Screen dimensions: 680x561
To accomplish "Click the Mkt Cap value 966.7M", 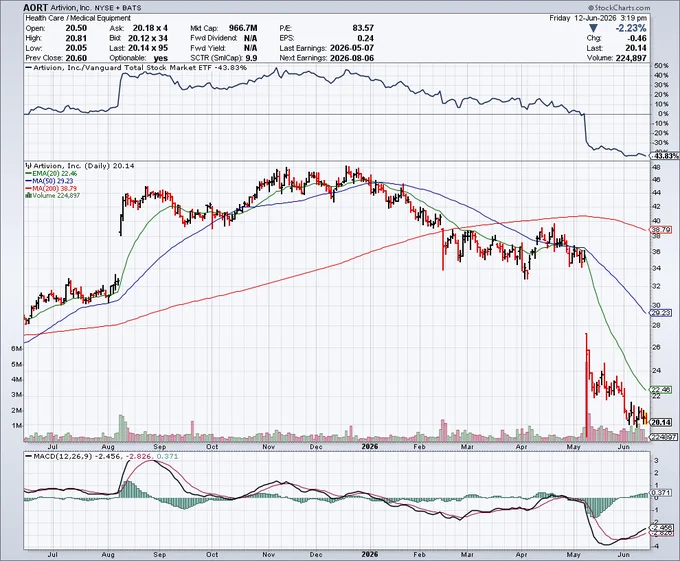I will [x=243, y=28].
